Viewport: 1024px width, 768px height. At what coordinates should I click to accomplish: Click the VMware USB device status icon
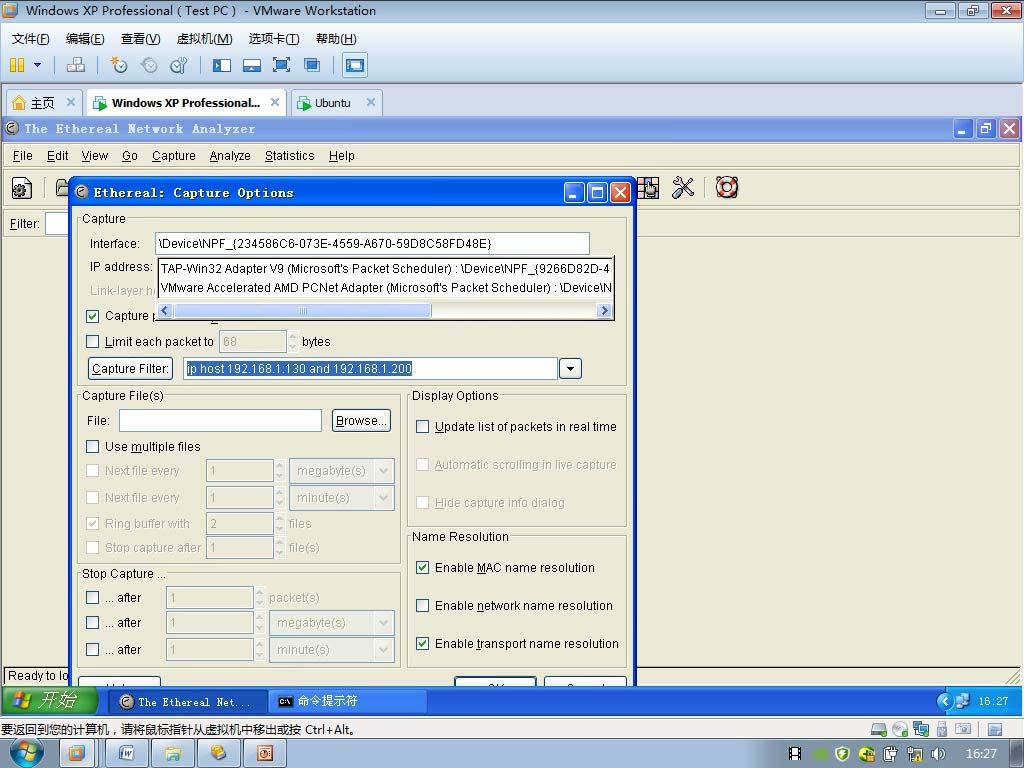click(x=941, y=729)
